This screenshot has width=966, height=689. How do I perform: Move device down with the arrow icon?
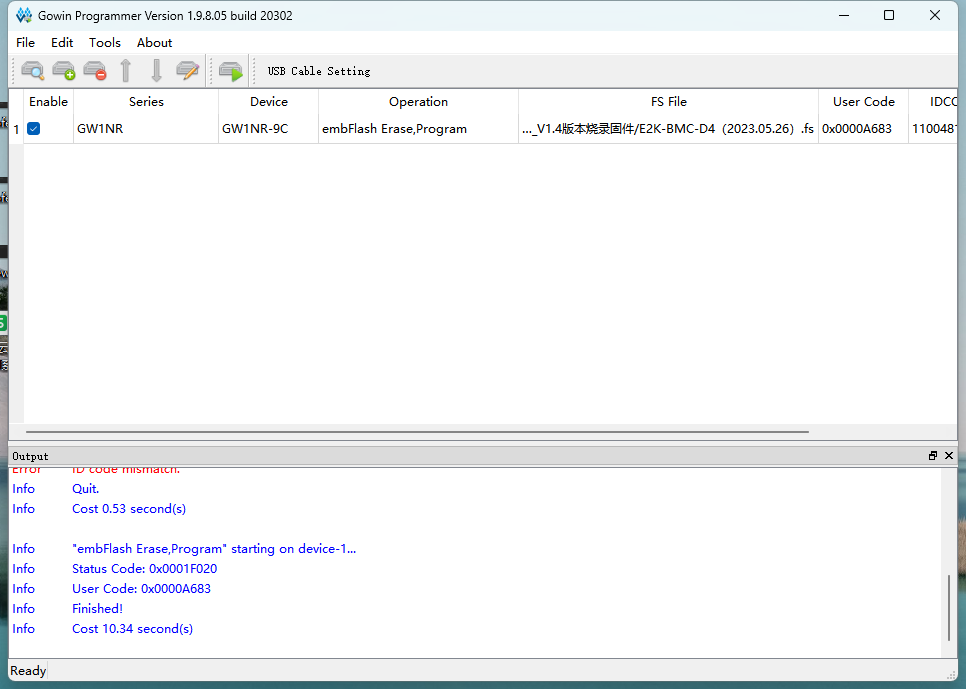pos(156,71)
